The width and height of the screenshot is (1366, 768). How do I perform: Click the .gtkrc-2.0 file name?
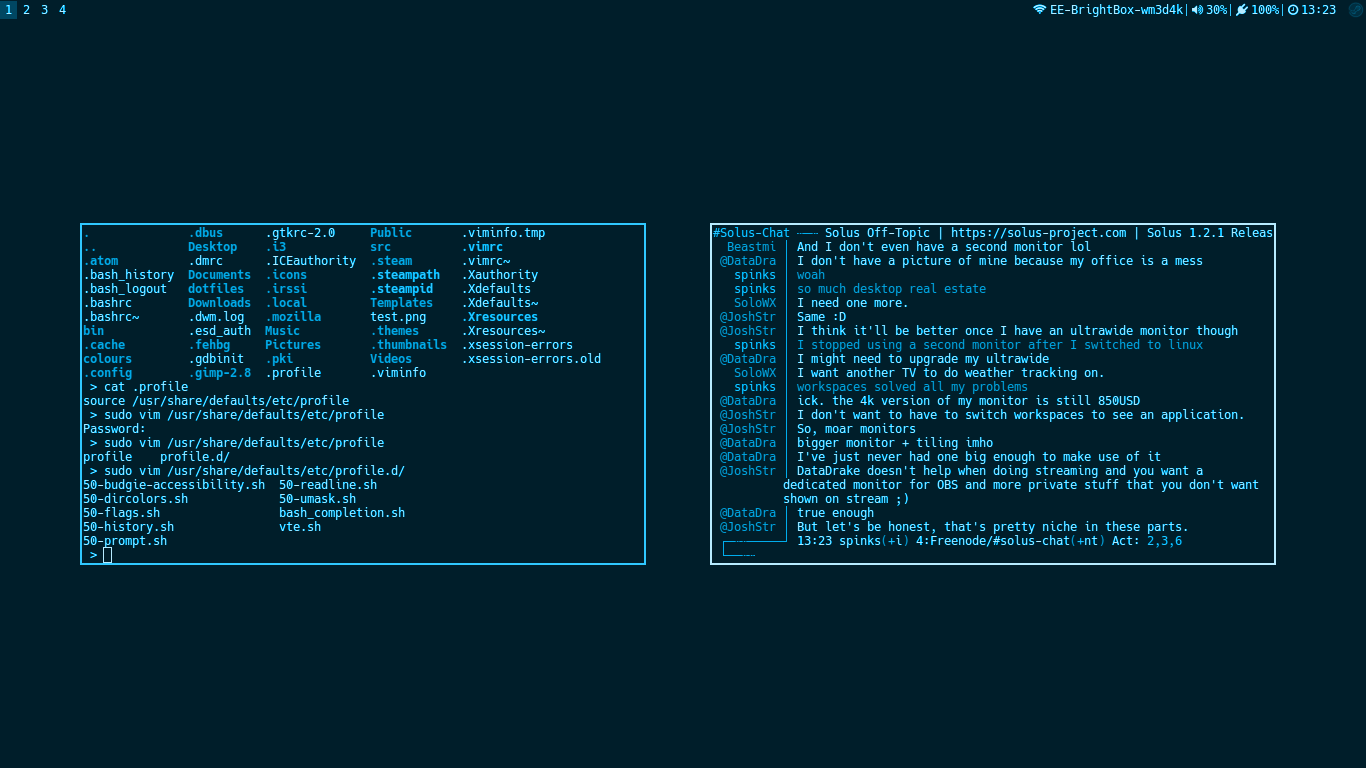pyautogui.click(x=300, y=233)
